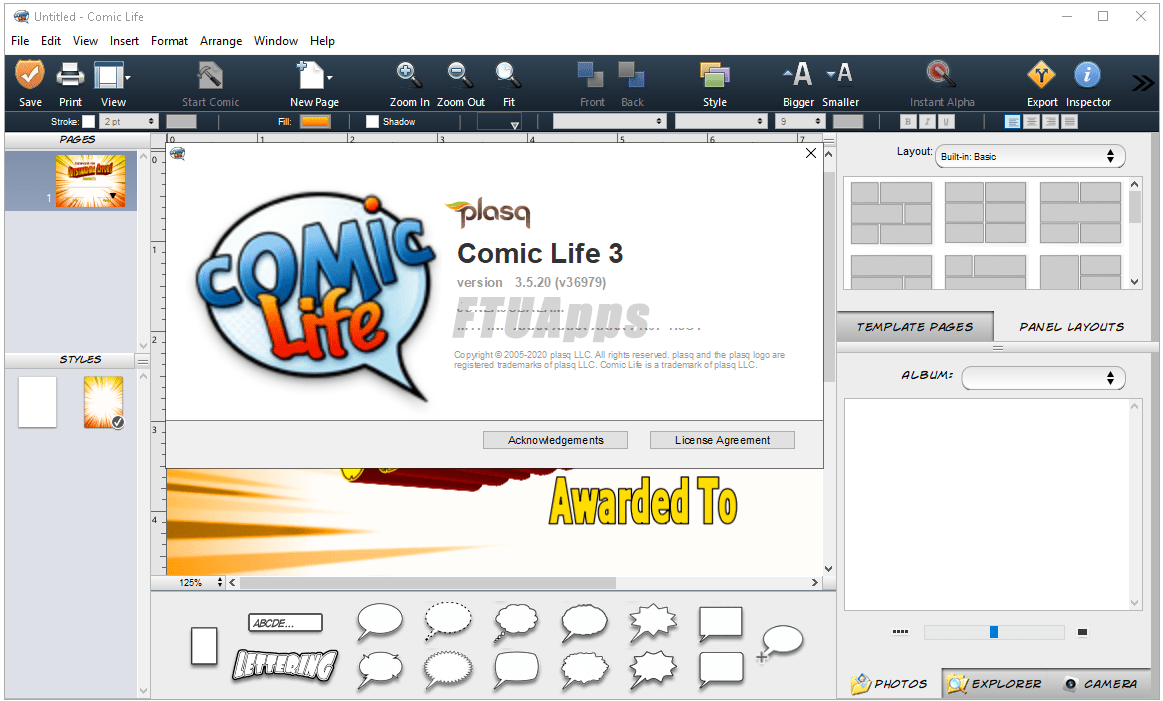Click the Zoom Out magnifier
This screenshot has width=1163, height=701.
(460, 75)
